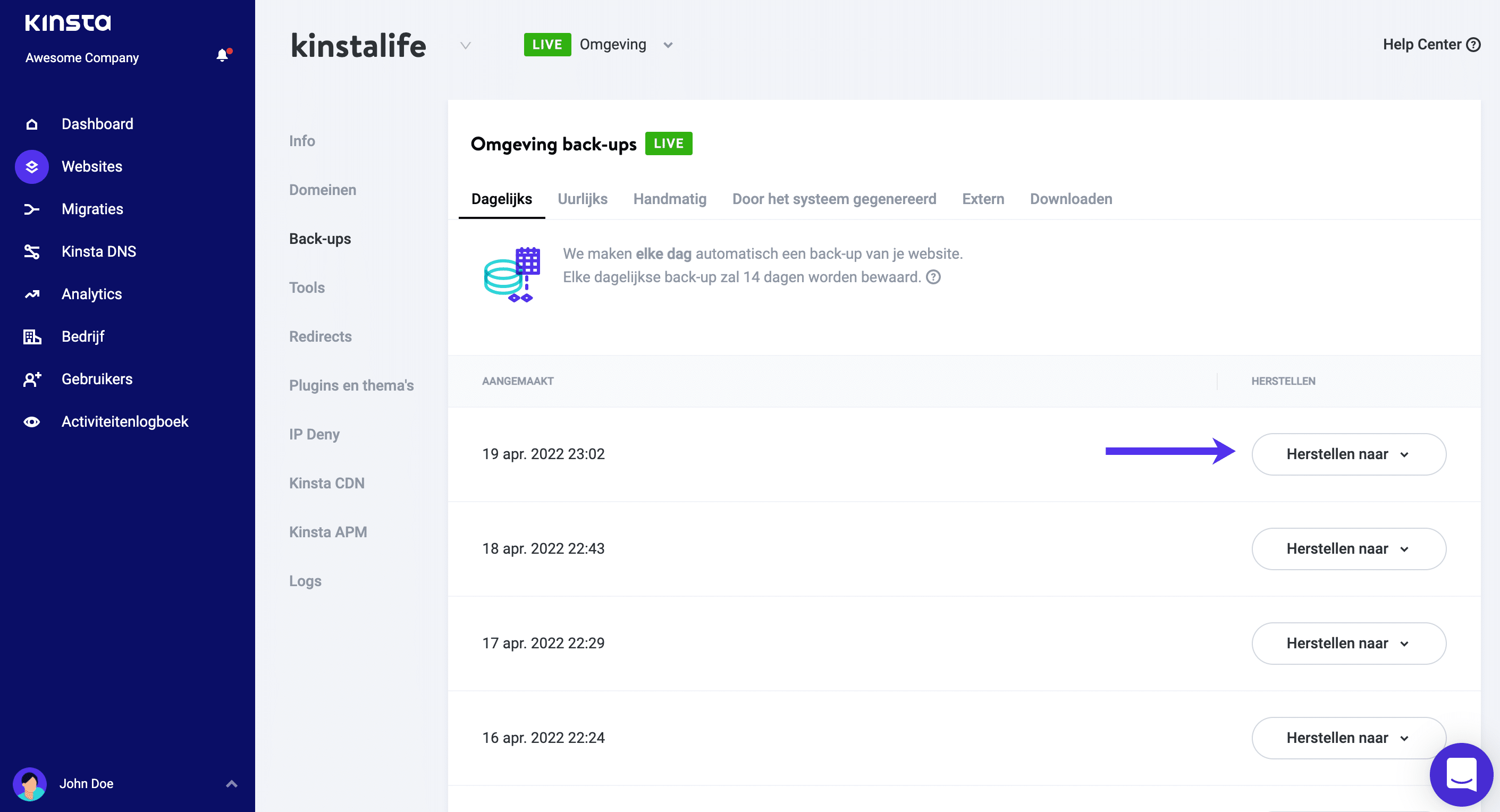Open the Kinsta CDN section

[x=327, y=483]
